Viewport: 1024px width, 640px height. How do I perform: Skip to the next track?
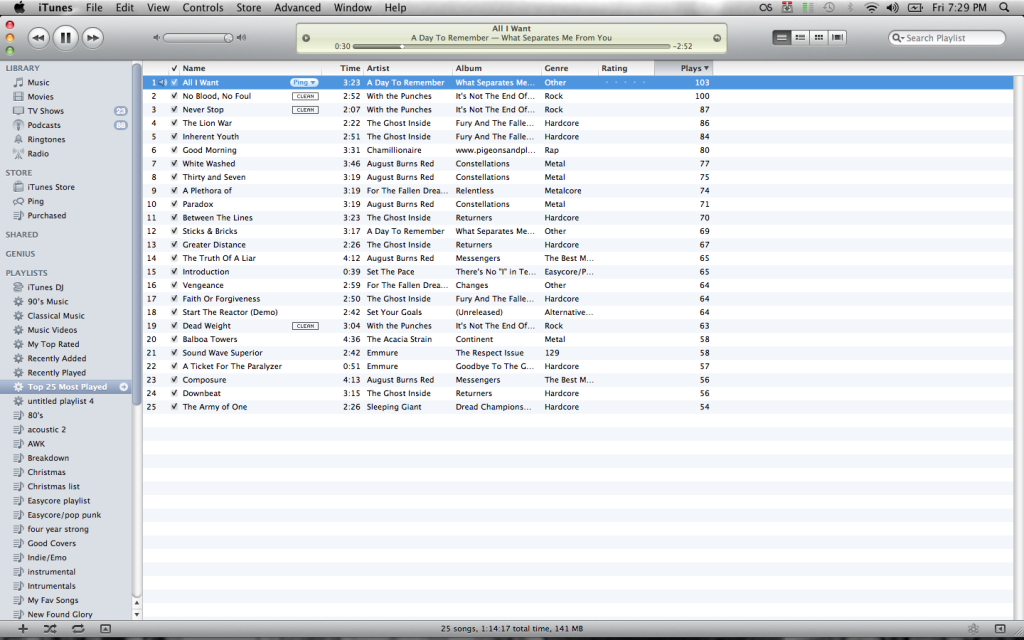(93, 38)
